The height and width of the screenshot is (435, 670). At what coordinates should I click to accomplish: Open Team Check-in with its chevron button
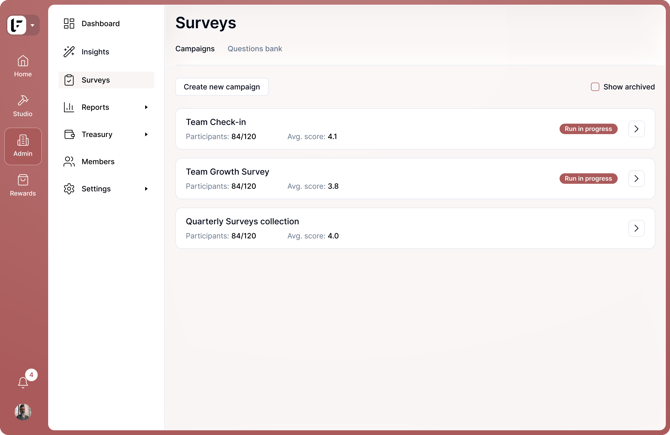[636, 129]
